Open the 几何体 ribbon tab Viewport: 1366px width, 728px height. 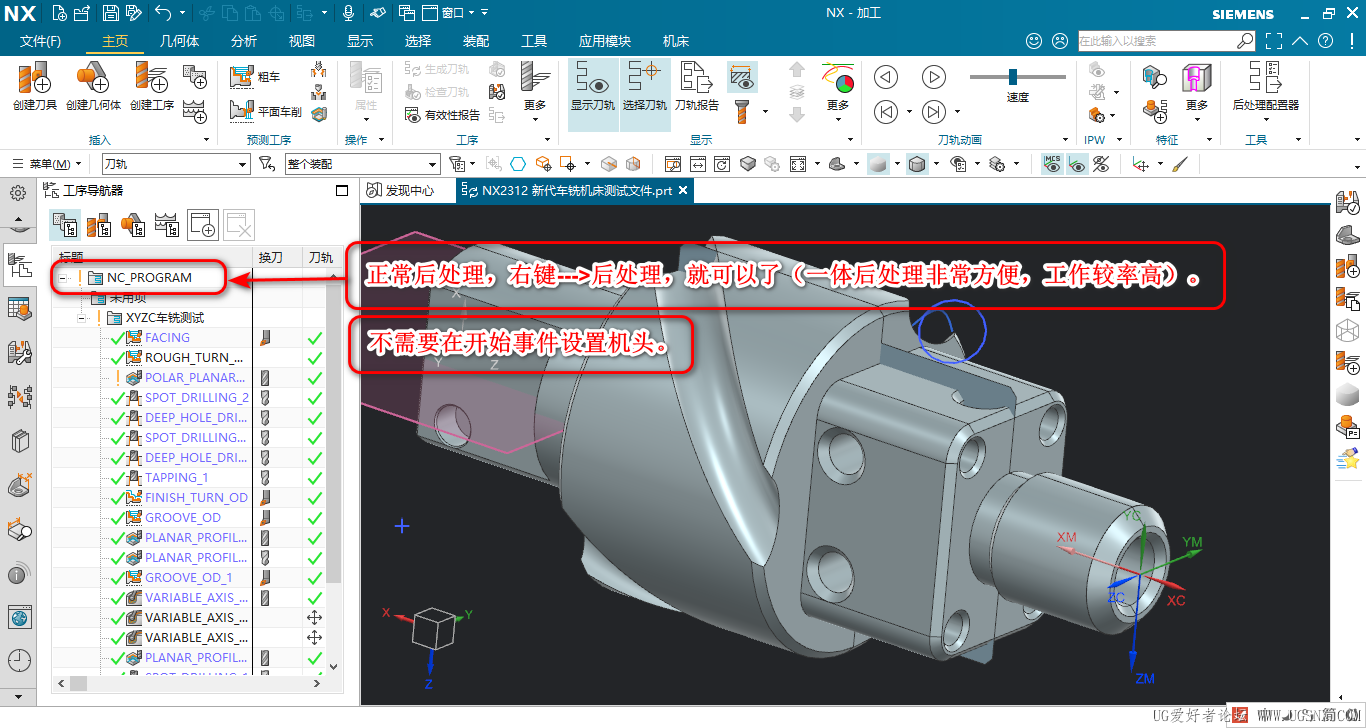tap(180, 41)
